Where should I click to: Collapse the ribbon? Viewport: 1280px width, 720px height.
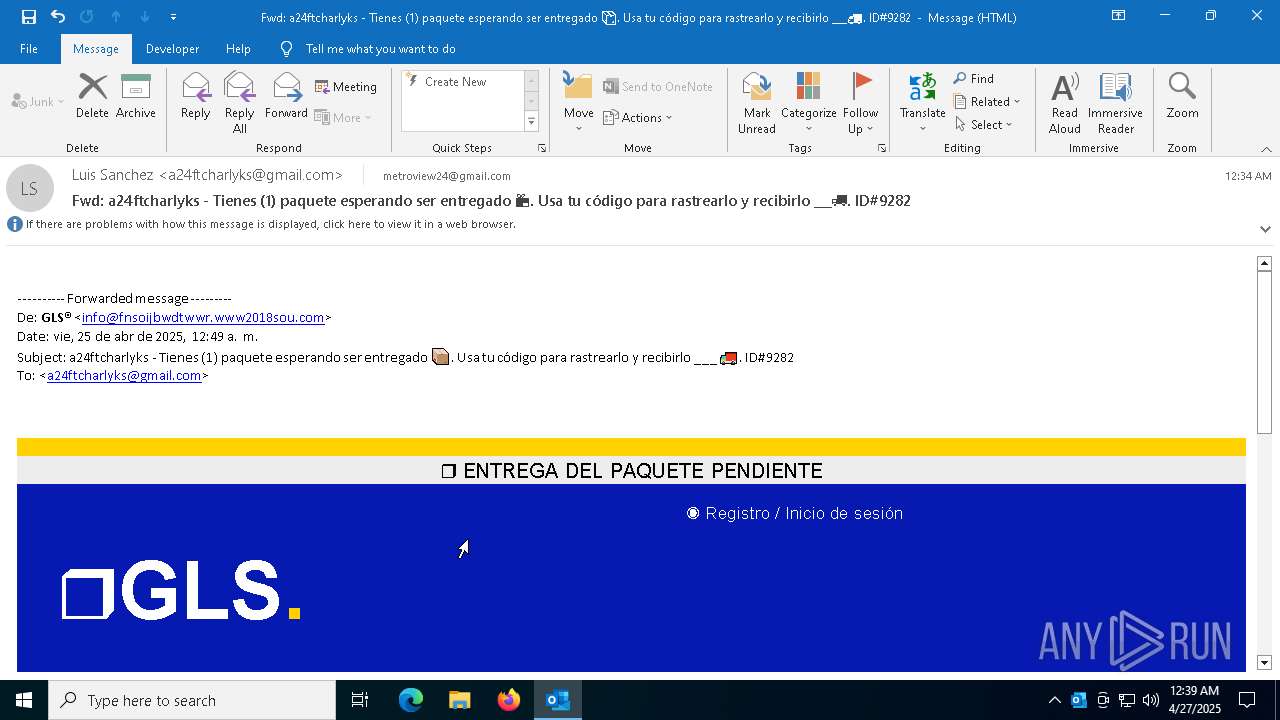tap(1266, 149)
